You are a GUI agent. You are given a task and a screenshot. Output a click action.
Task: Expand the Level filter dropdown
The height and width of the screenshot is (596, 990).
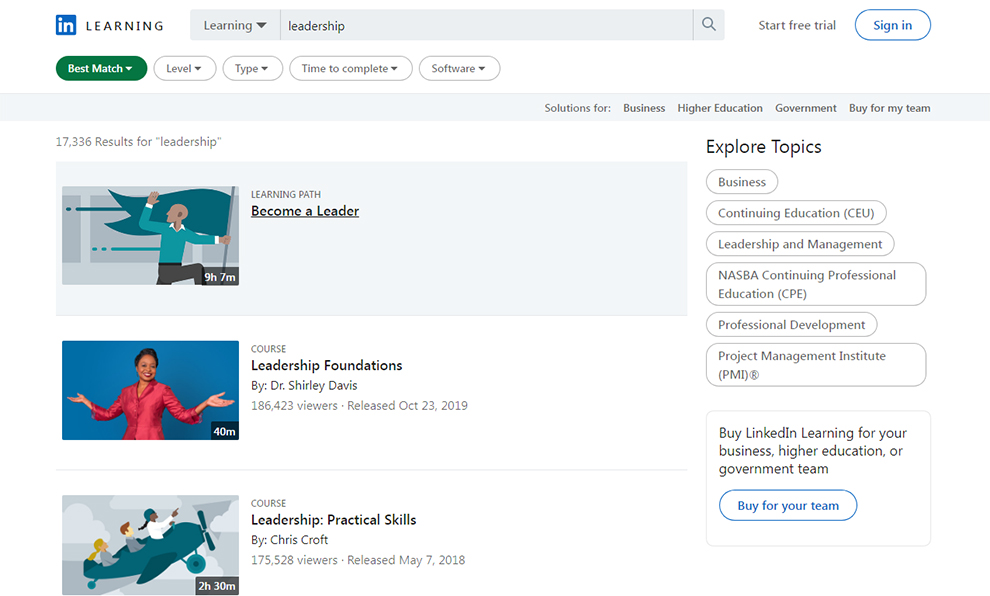184,68
